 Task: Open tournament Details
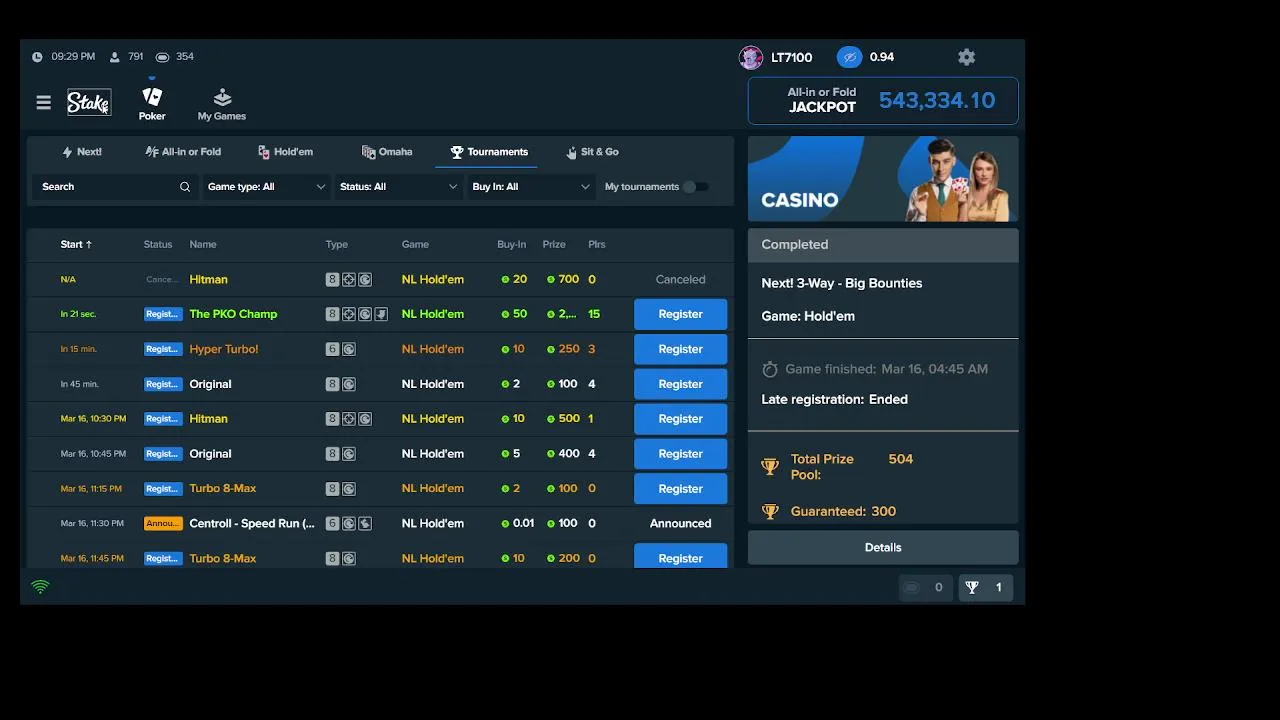tap(883, 548)
